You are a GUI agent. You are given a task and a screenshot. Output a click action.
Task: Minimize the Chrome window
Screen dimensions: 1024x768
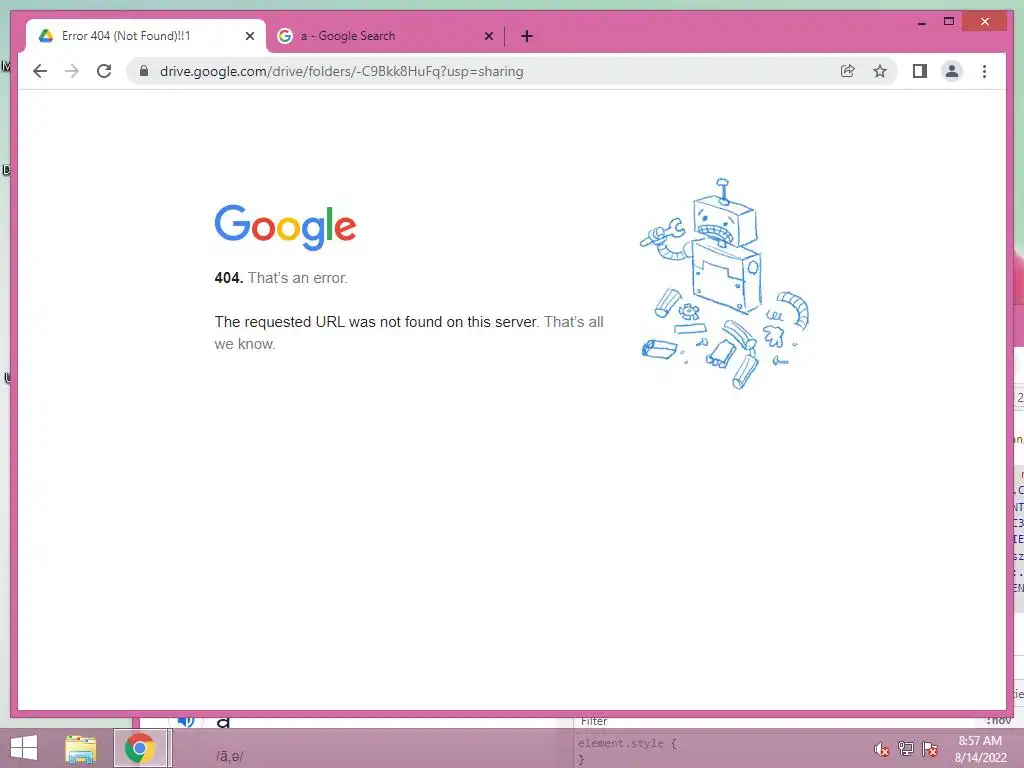922,22
